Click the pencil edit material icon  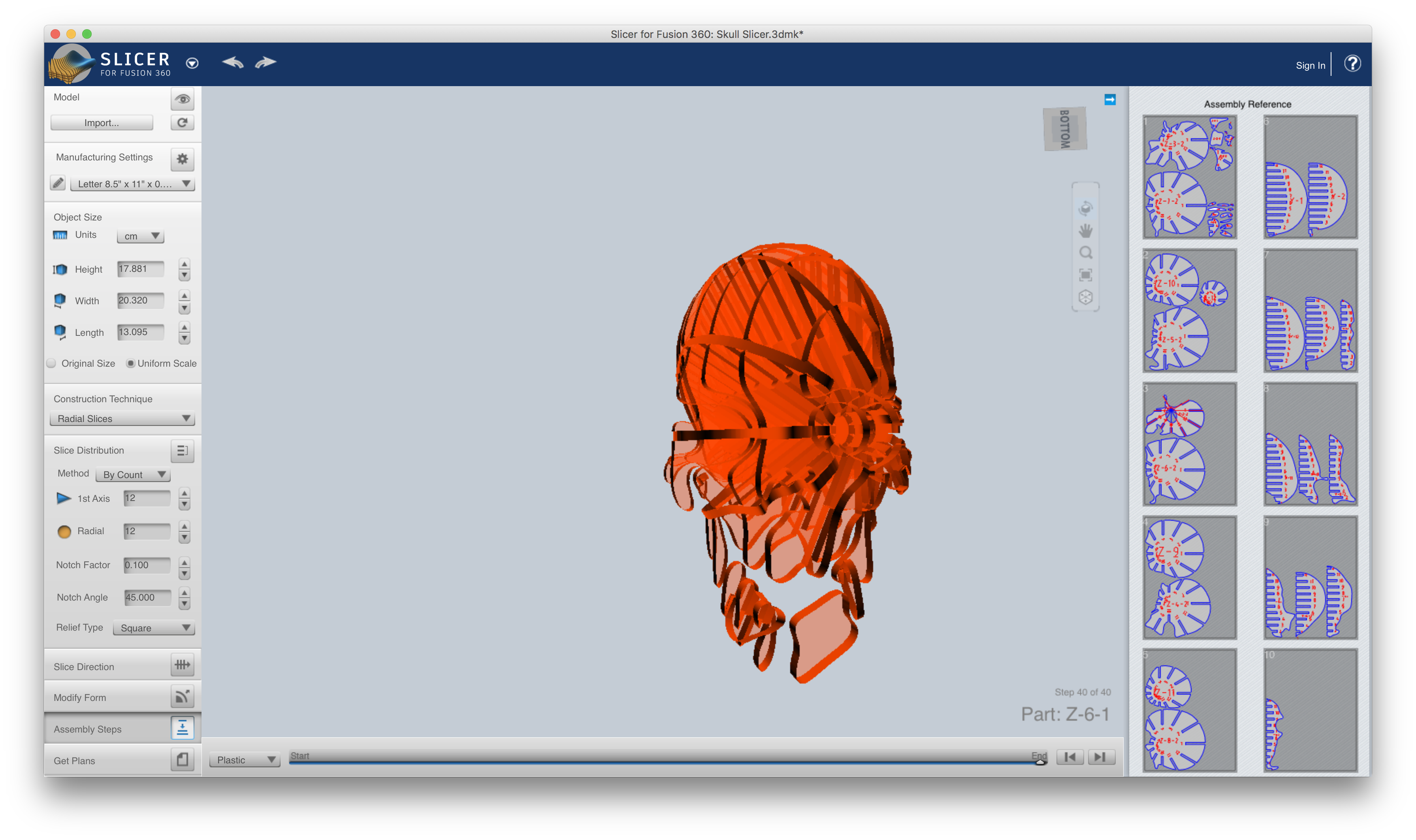(58, 183)
